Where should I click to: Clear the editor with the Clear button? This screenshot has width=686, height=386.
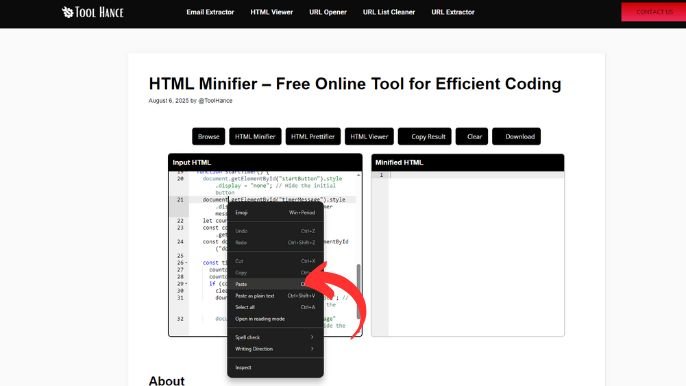(x=472, y=137)
